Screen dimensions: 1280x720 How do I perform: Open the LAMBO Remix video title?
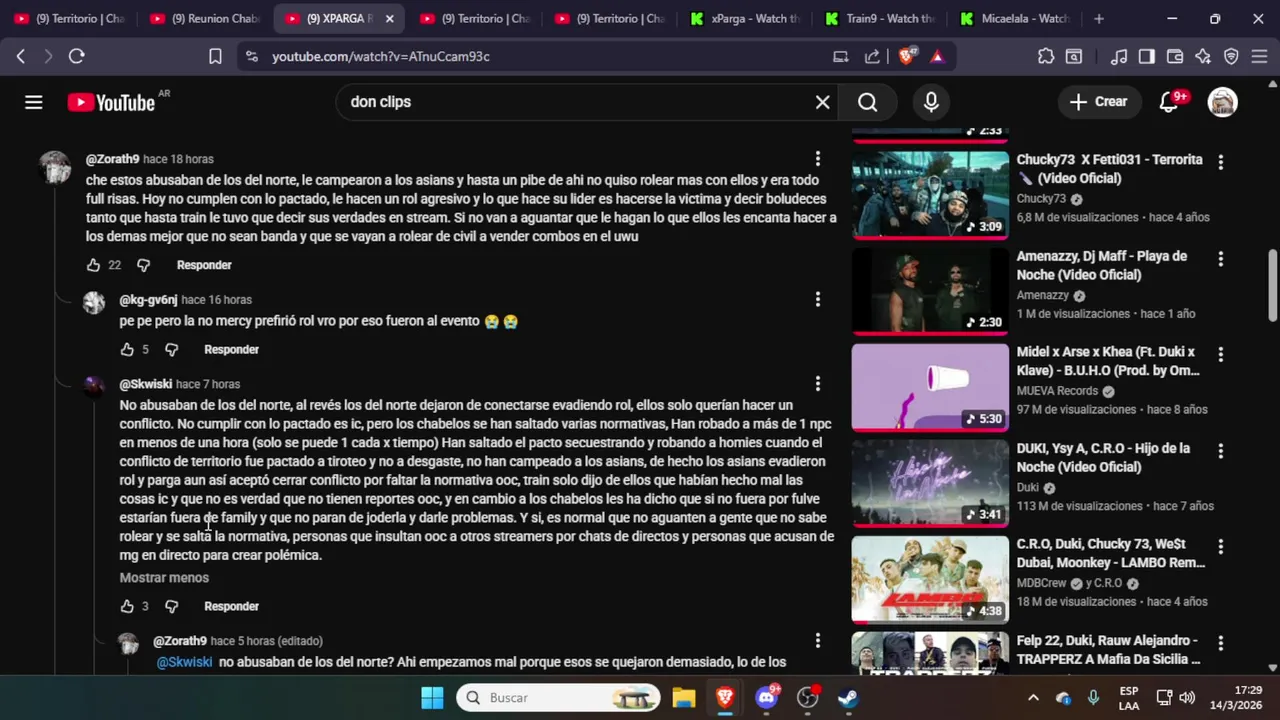point(1111,553)
